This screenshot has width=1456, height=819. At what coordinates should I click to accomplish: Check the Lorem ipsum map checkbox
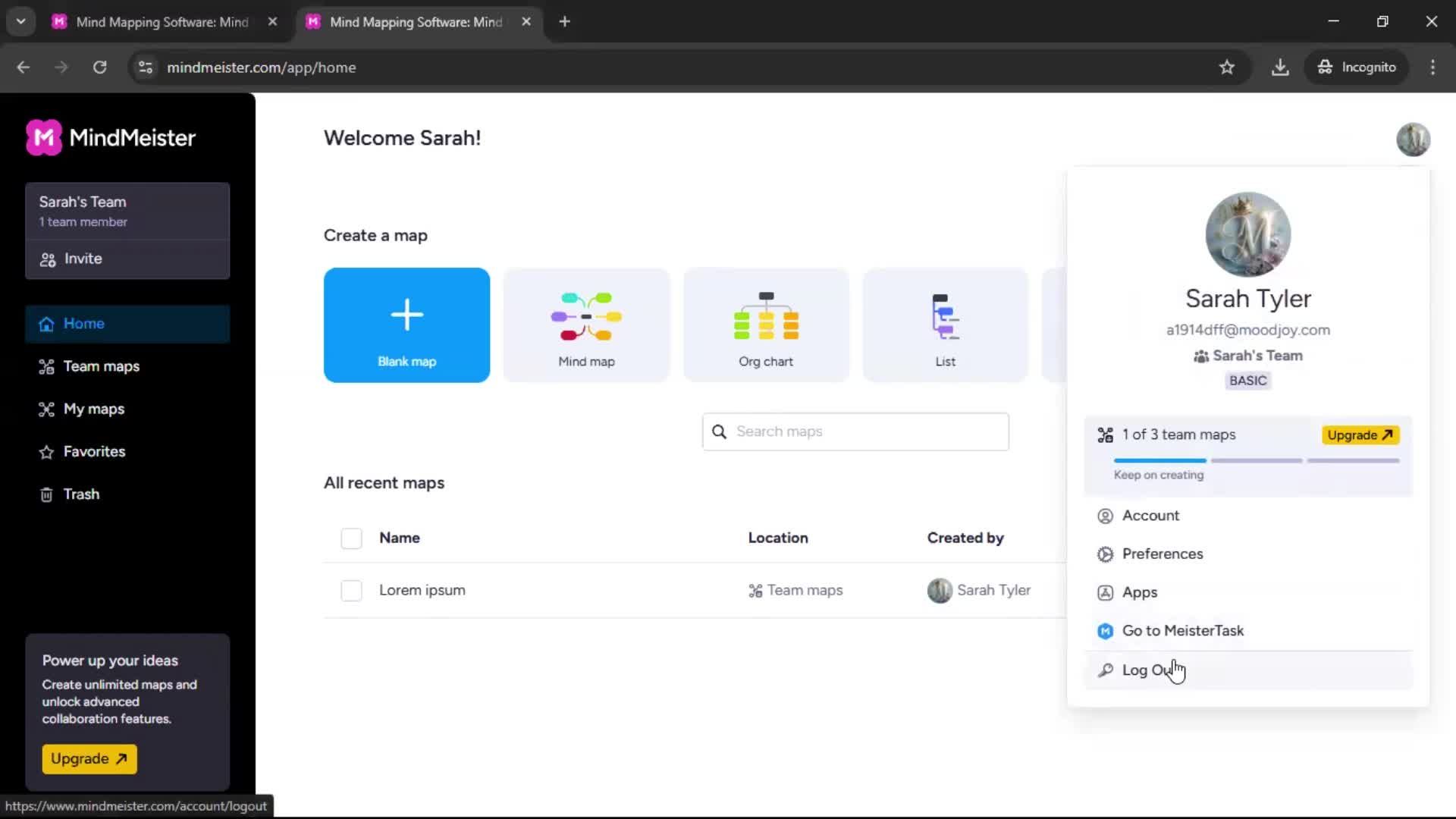[x=351, y=591]
